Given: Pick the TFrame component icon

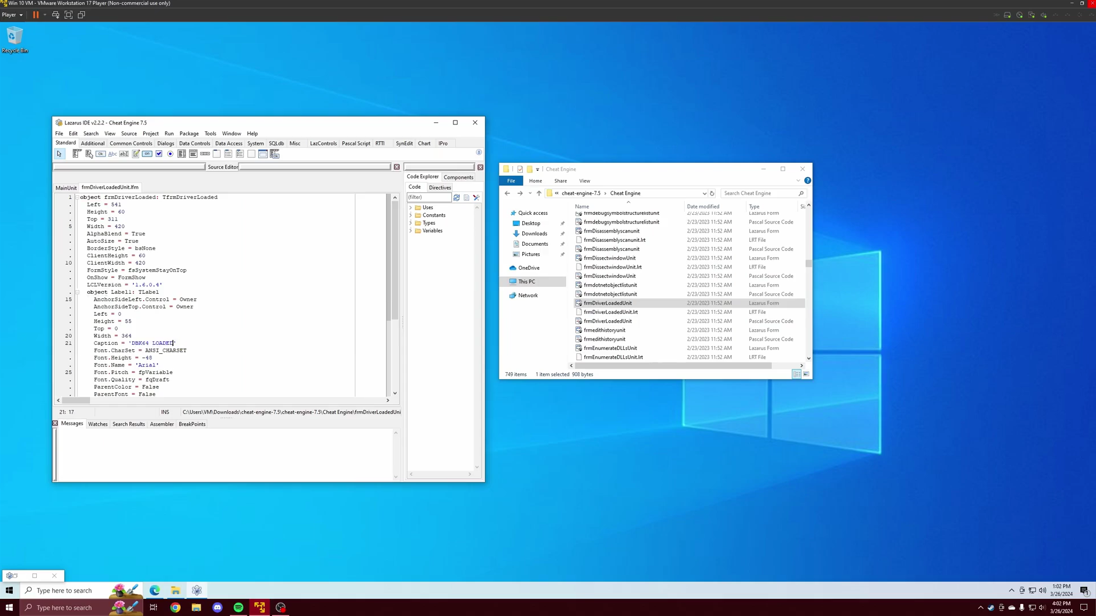Looking at the screenshot, I should (x=263, y=154).
